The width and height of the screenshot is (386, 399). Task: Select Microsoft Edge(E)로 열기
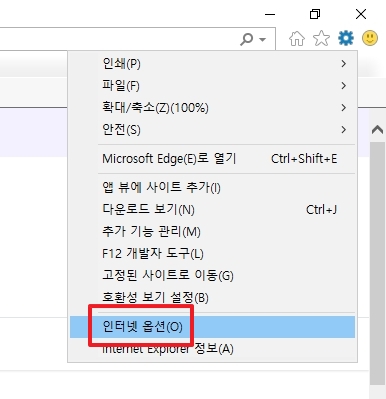pyautogui.click(x=213, y=159)
